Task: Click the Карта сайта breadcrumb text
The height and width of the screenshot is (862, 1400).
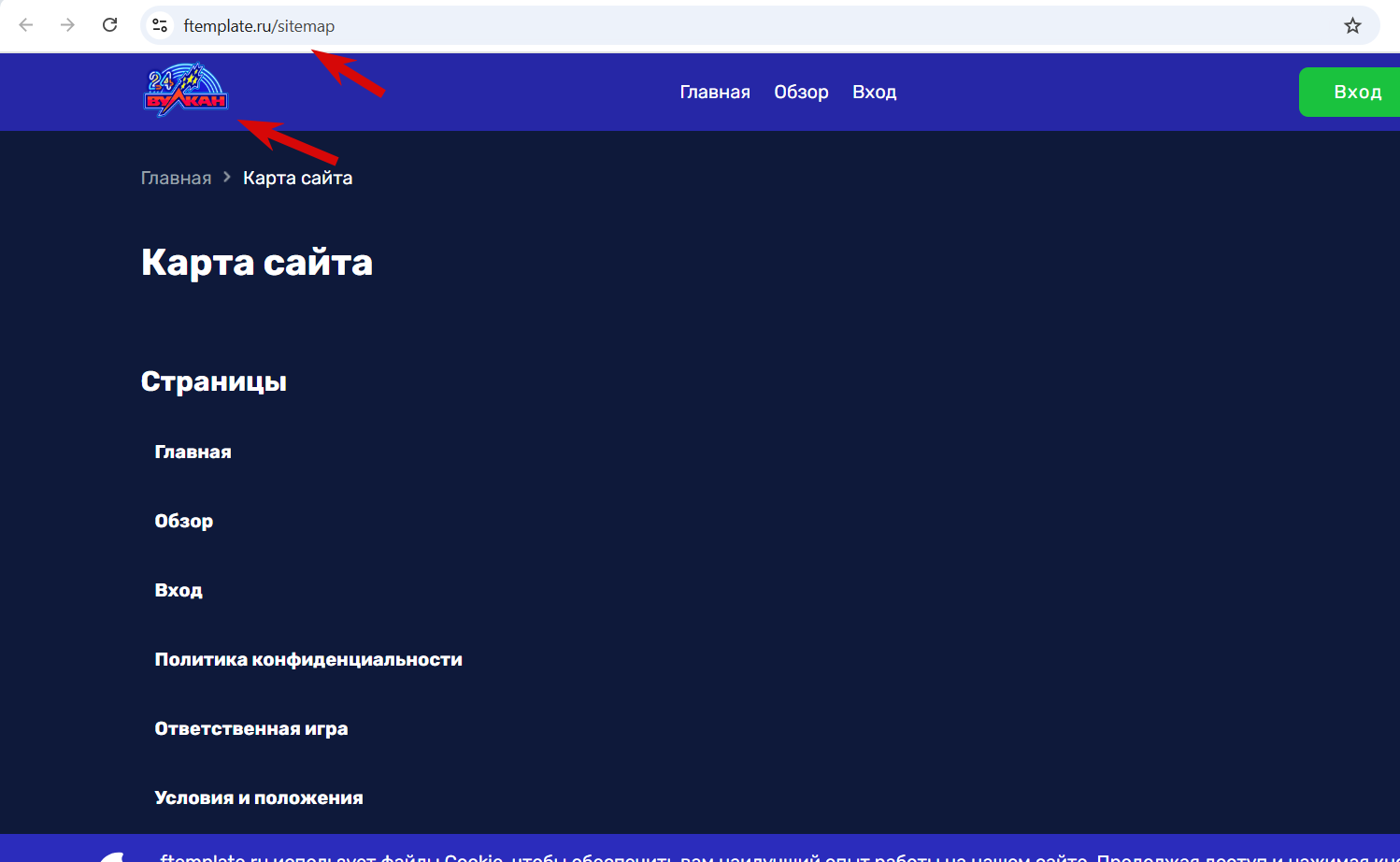Action: (297, 178)
